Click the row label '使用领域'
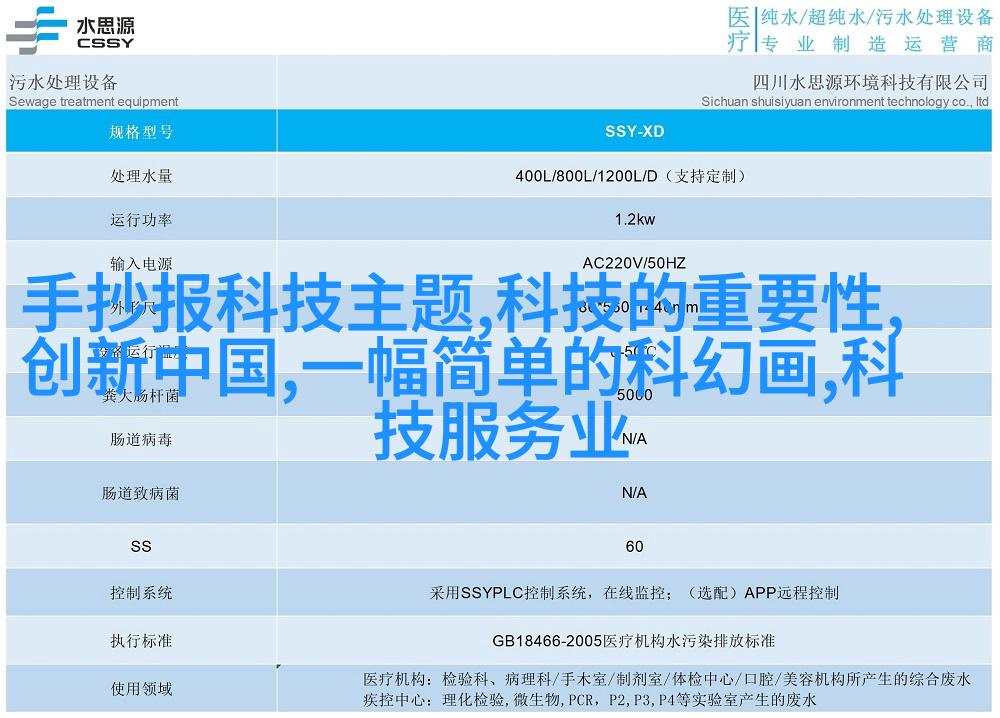This screenshot has width=1000, height=718. point(141,689)
